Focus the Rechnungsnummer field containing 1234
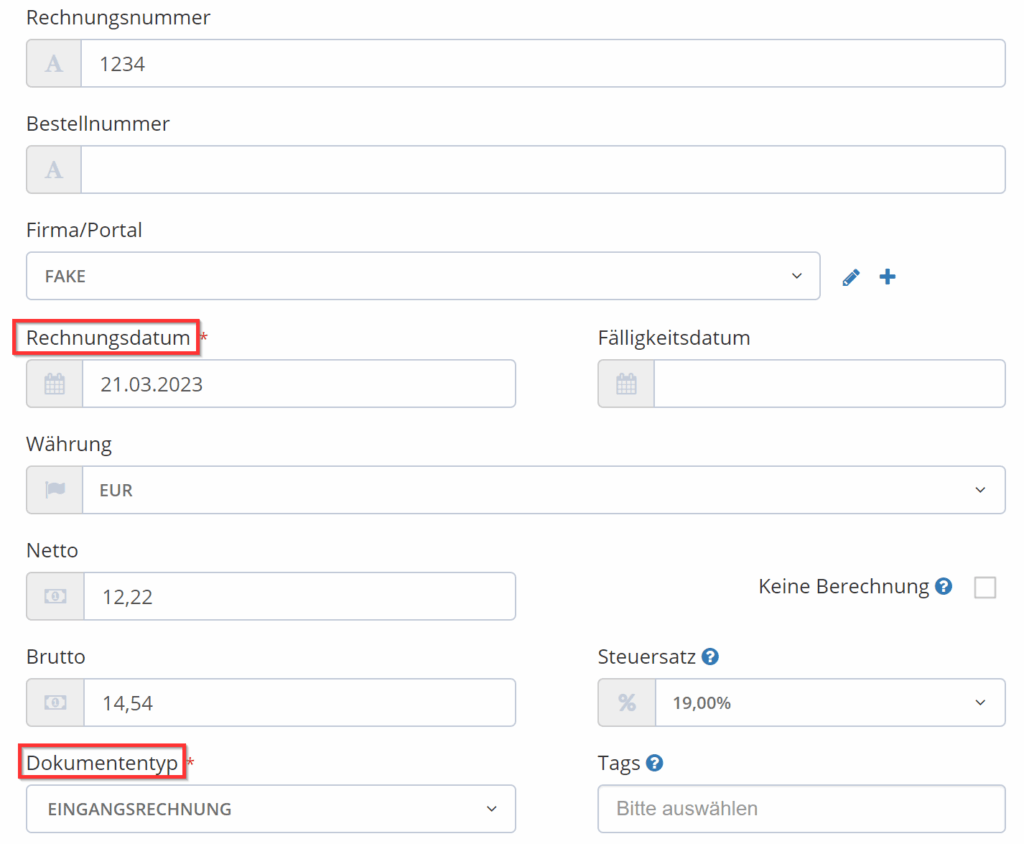Screen dimensions: 1024x844 pos(543,63)
